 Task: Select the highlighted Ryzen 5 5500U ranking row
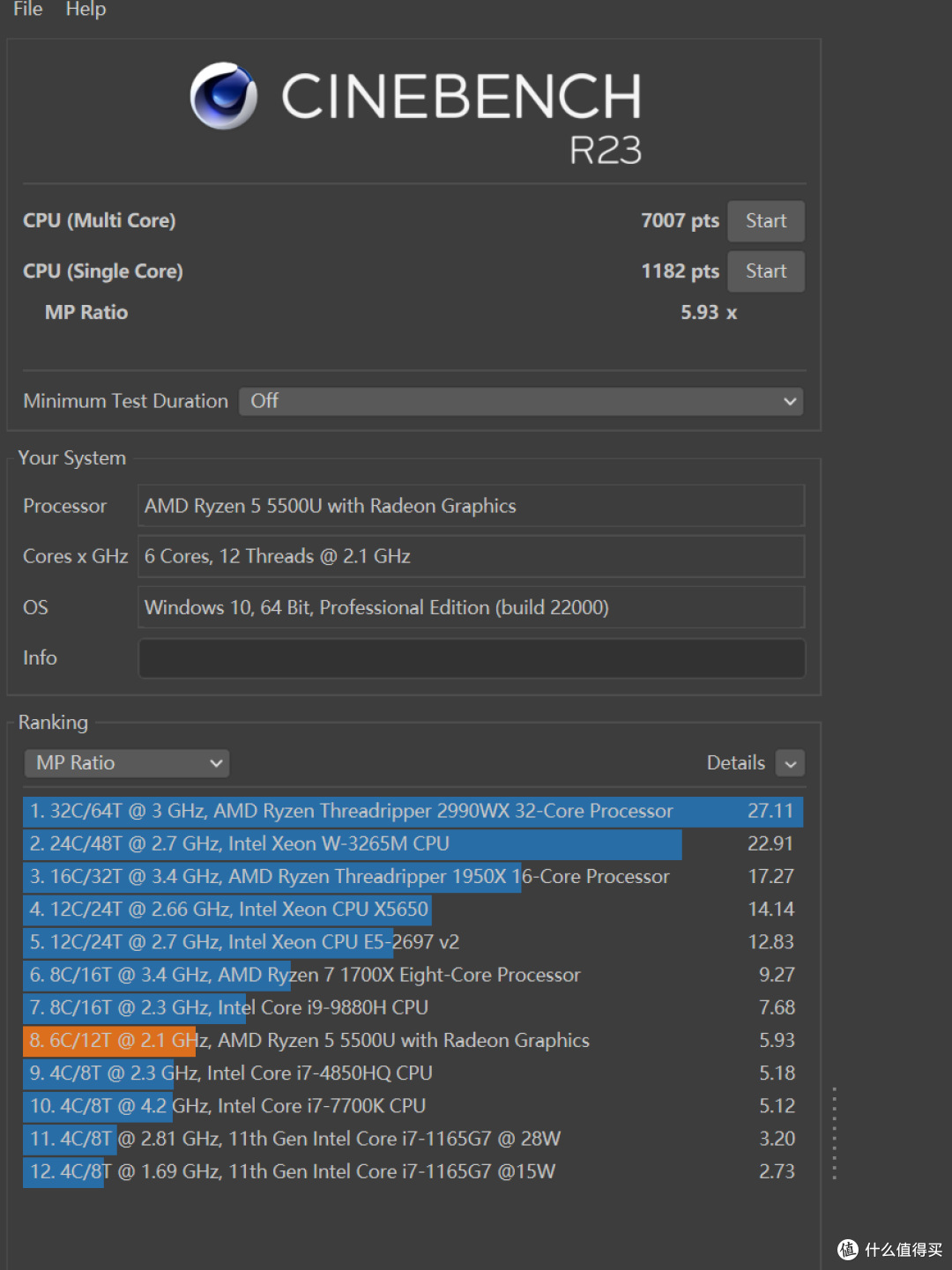(x=413, y=1040)
